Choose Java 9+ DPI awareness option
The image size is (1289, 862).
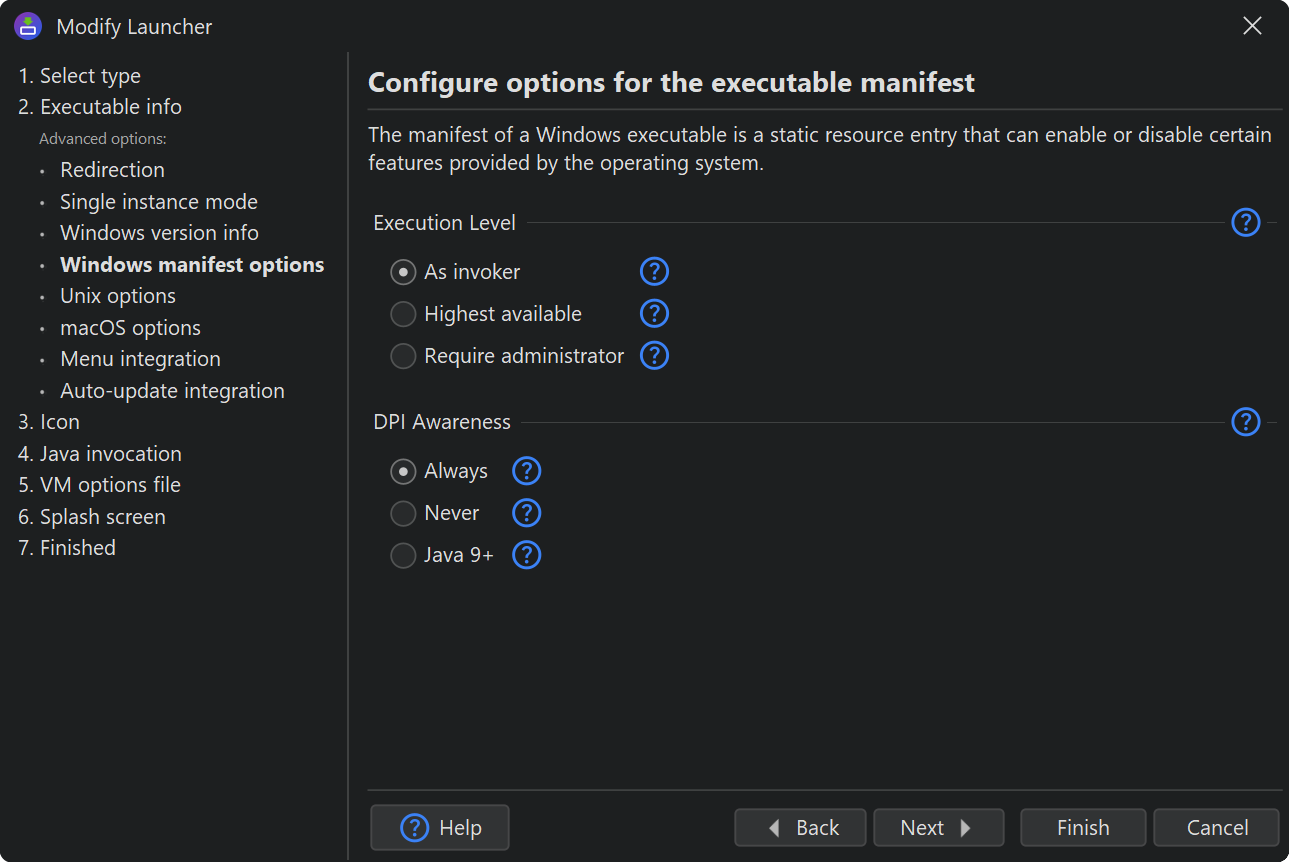pyautogui.click(x=403, y=556)
